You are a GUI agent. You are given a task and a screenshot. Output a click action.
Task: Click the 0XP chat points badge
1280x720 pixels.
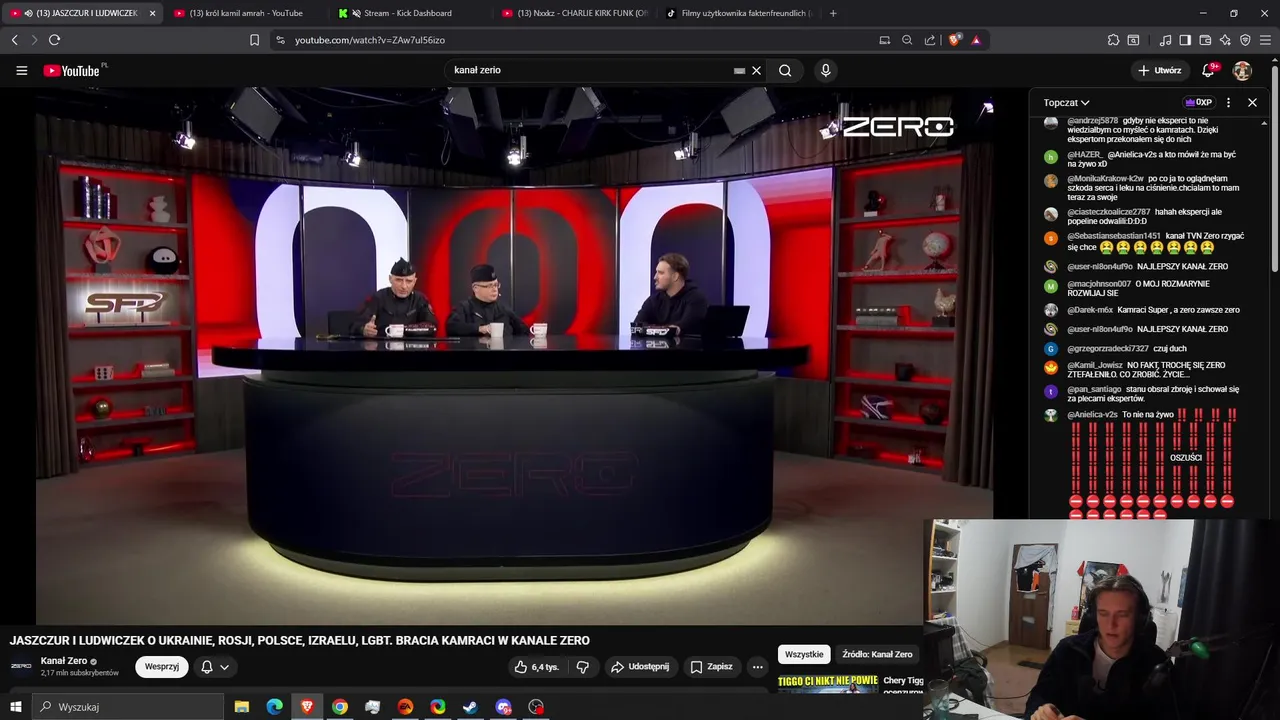pyautogui.click(x=1199, y=102)
